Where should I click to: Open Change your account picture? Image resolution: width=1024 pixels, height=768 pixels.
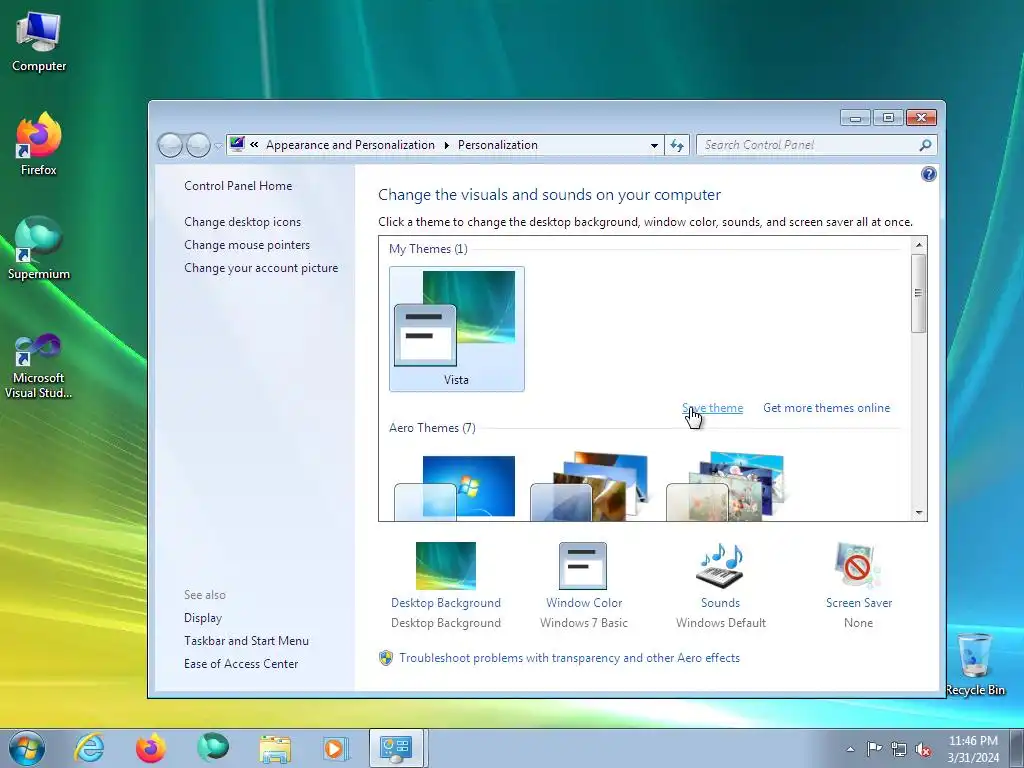261,268
